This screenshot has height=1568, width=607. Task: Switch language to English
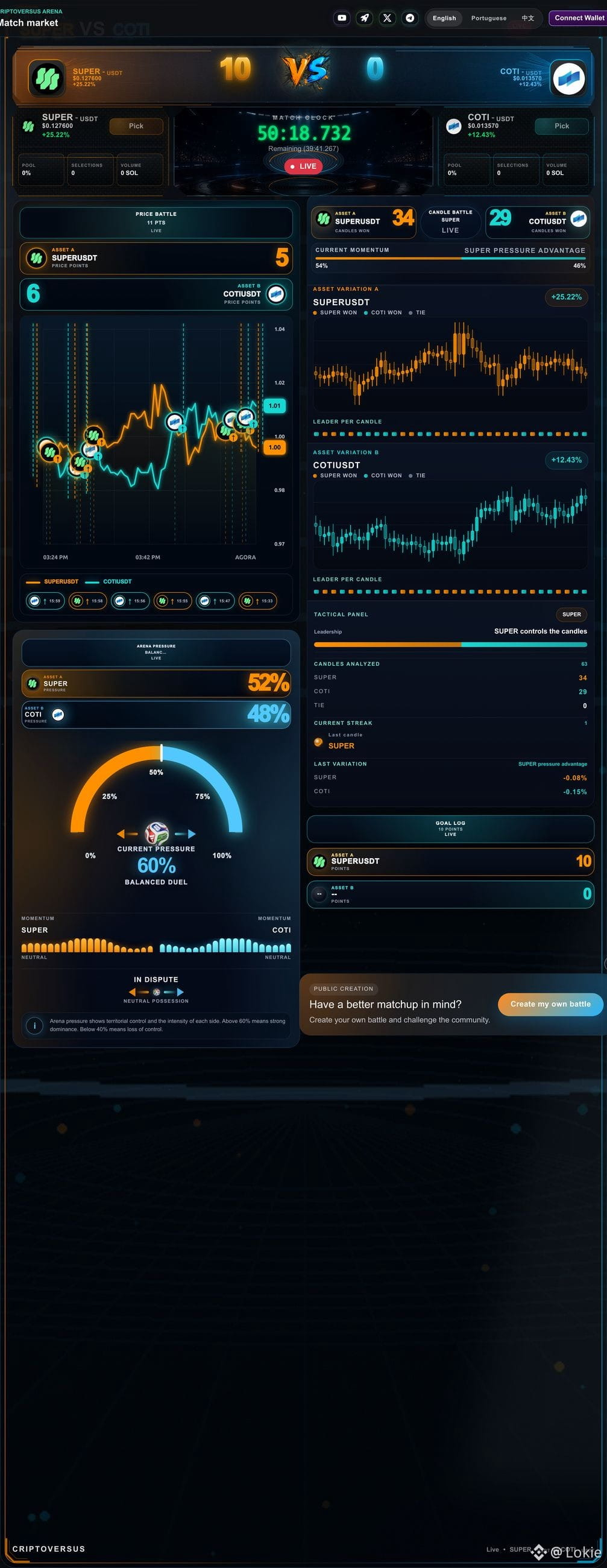pyautogui.click(x=444, y=17)
